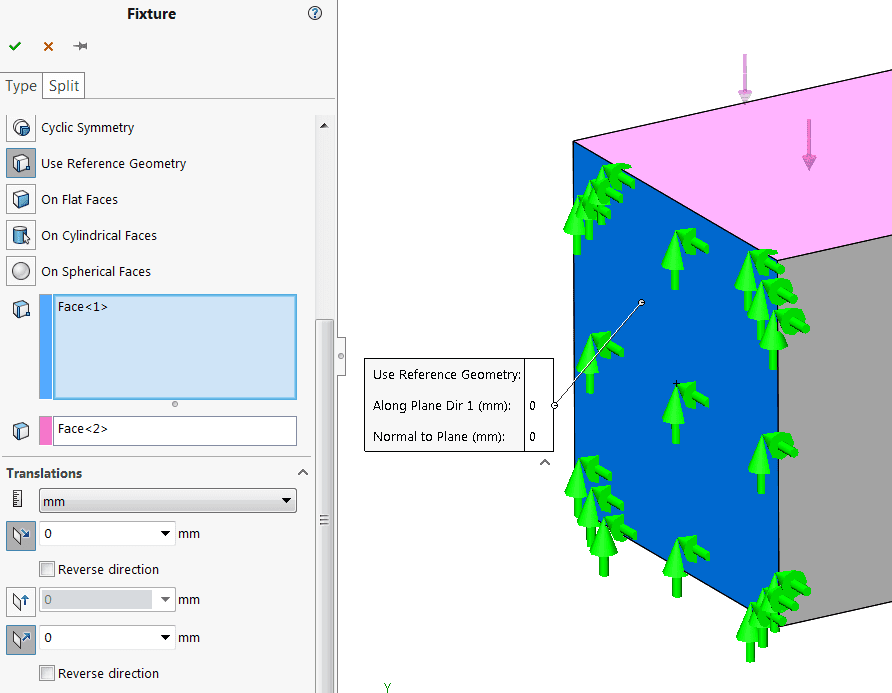Click the pink swatch beside Face<2> field
892x693 pixels.
pos(46,431)
